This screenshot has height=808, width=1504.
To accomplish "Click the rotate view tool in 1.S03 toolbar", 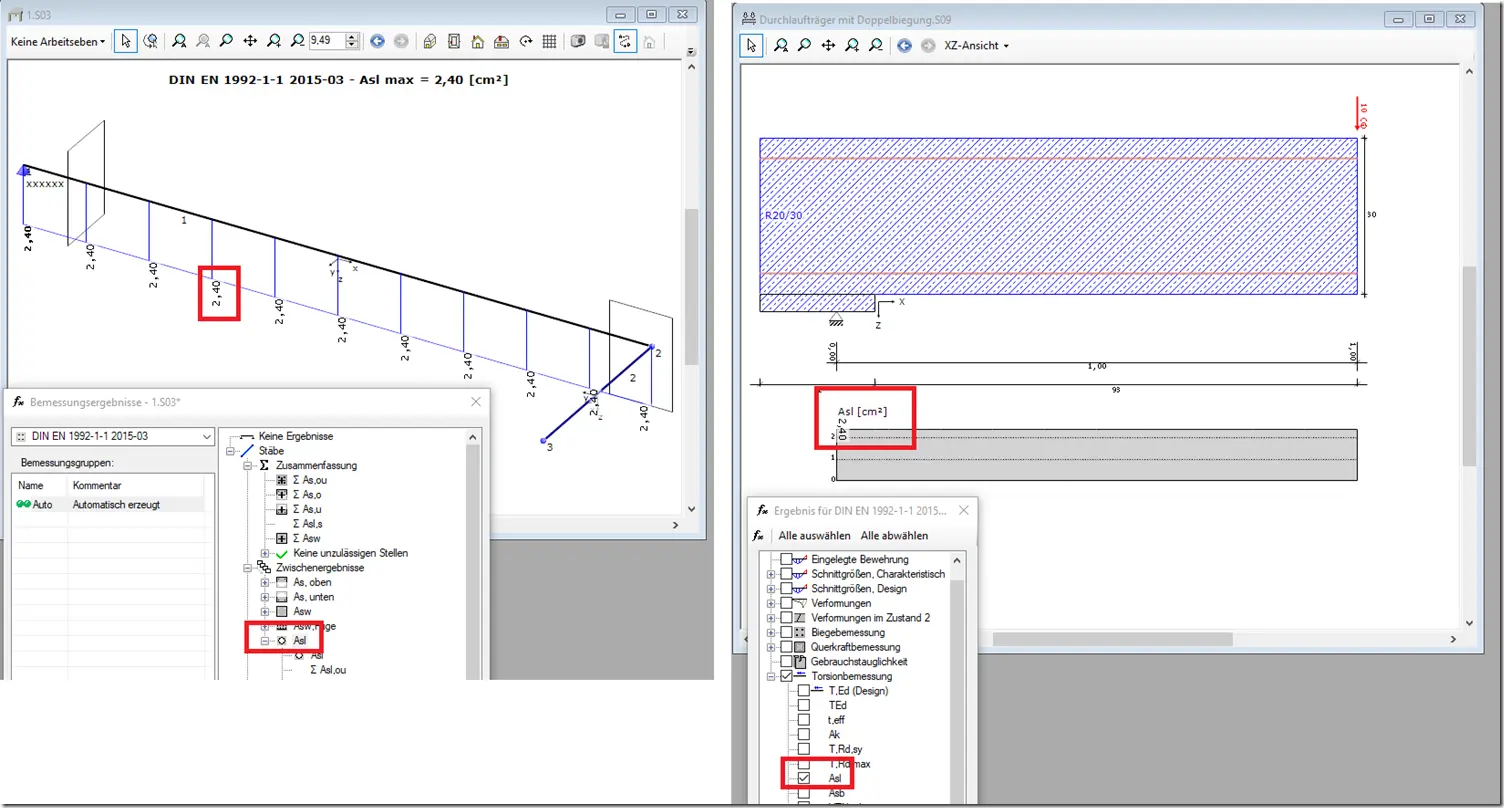I will point(151,41).
